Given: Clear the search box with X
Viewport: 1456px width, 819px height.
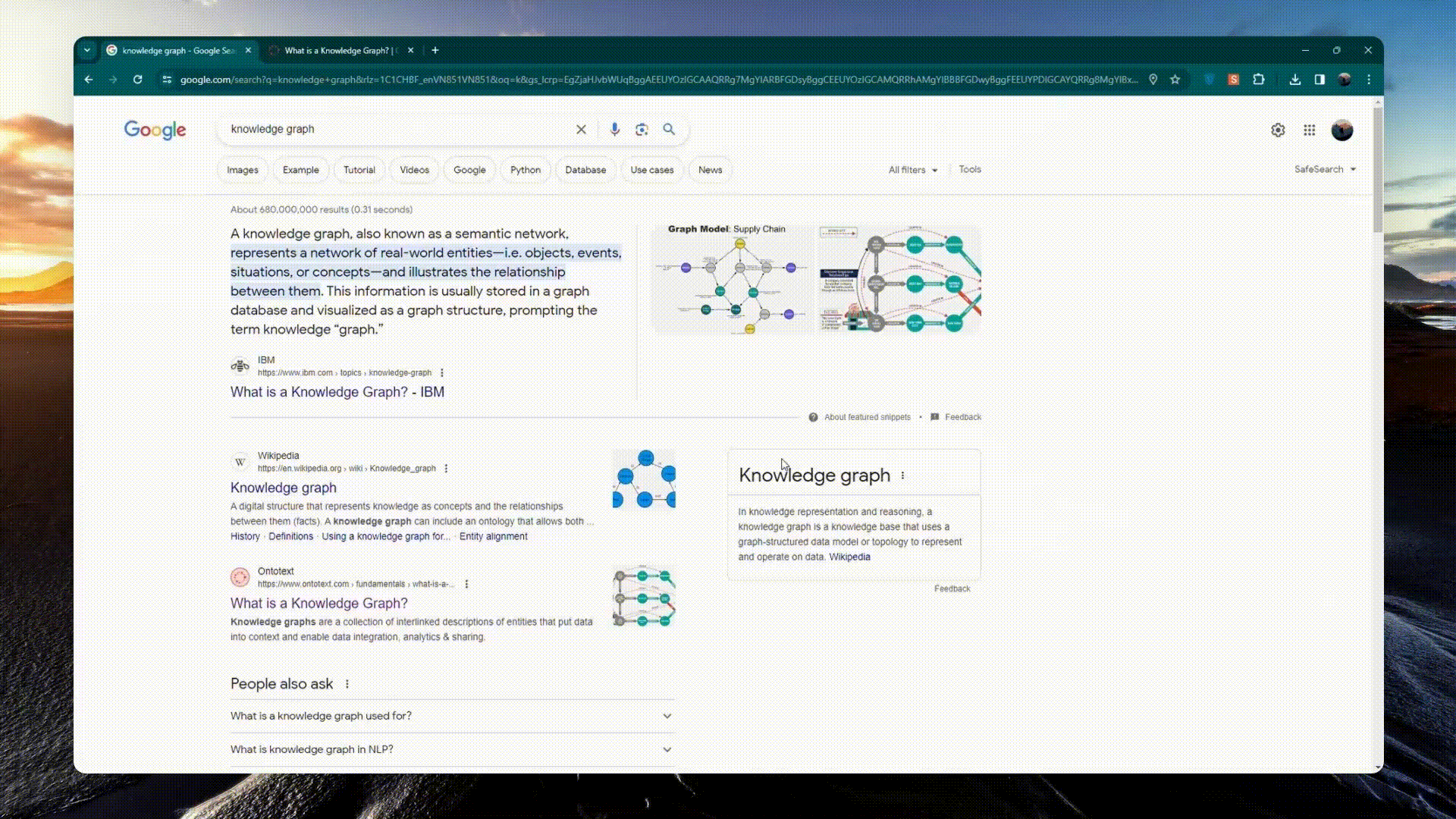Looking at the screenshot, I should (581, 130).
